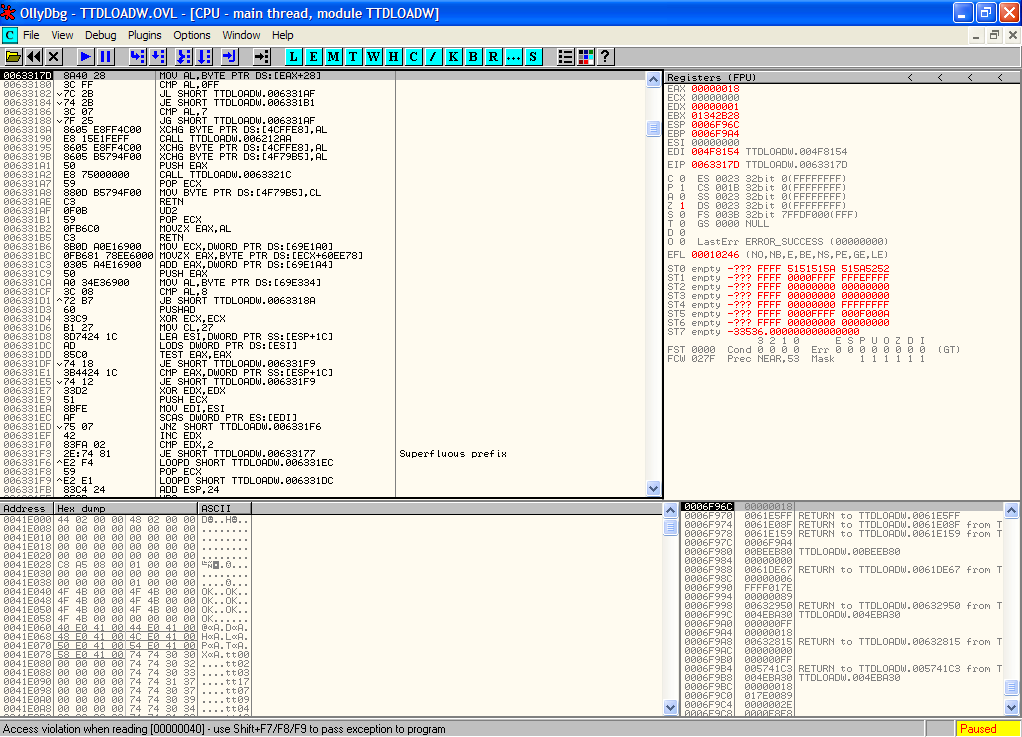Show Executable modules with E button
This screenshot has height=737, width=1022.
point(314,57)
